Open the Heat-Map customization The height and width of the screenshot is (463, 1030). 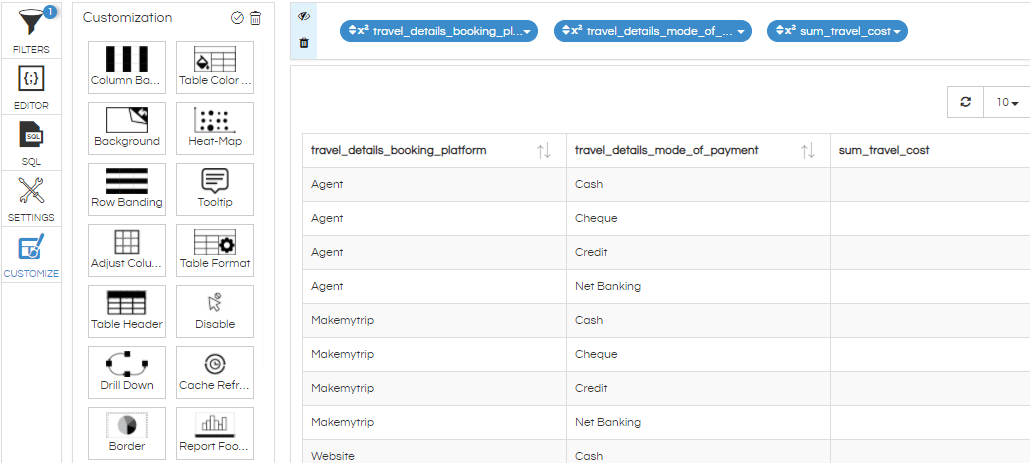(215, 129)
